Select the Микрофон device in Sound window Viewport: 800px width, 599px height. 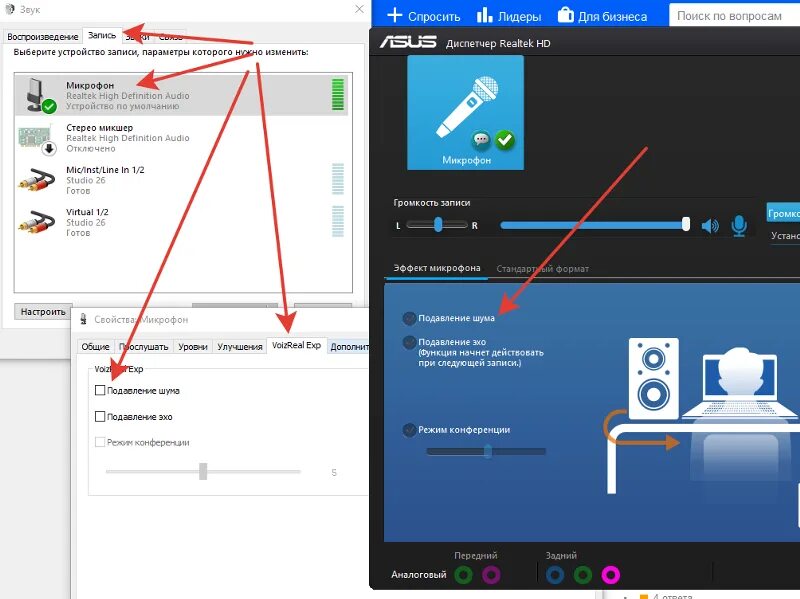[182, 95]
